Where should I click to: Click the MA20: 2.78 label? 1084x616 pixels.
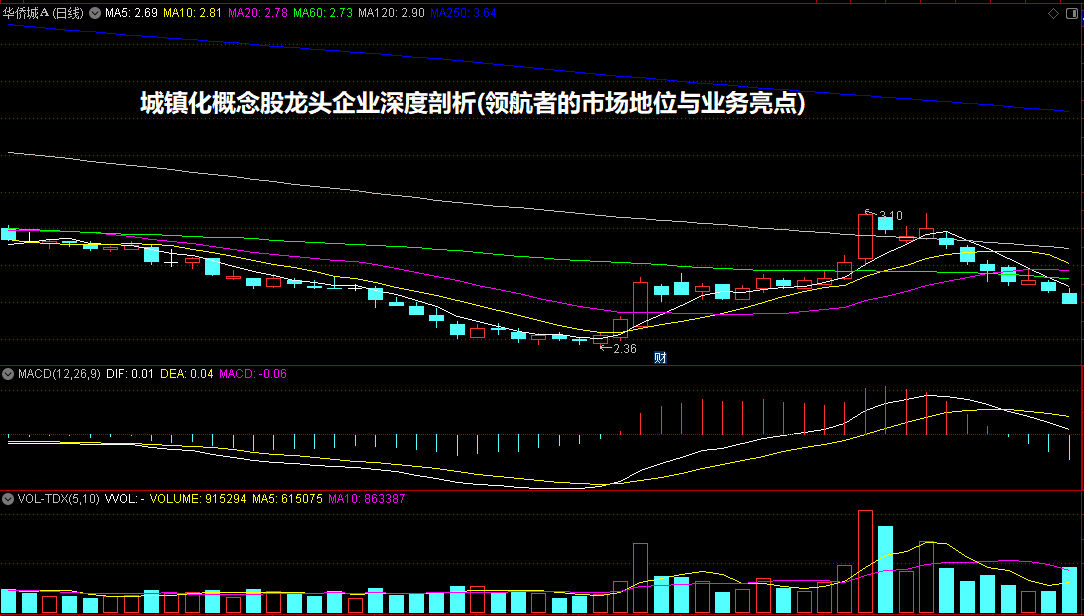pyautogui.click(x=257, y=13)
